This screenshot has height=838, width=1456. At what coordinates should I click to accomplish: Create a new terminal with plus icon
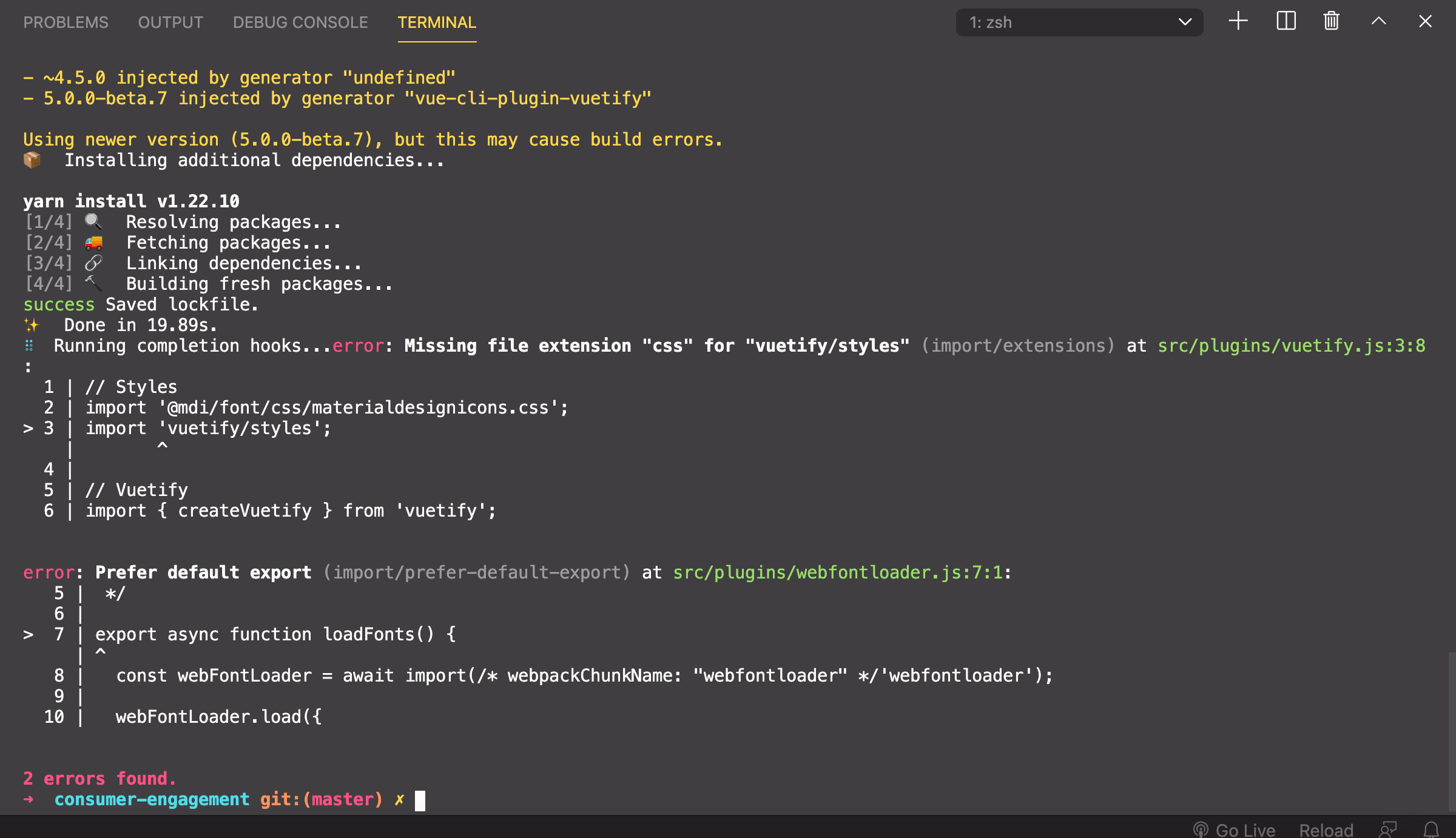(x=1238, y=22)
